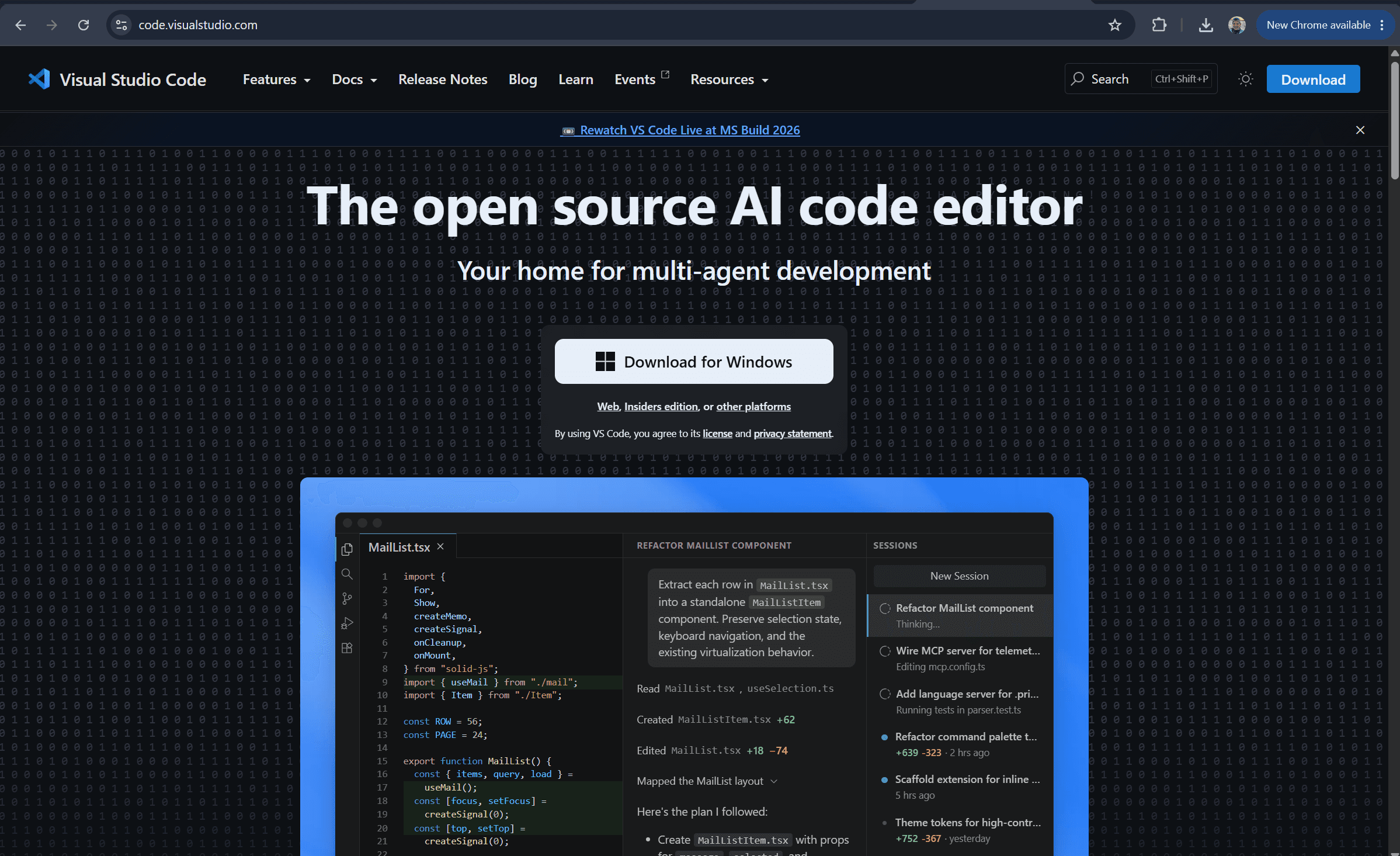Click 'Editing mcp.config.ts' status text
1400x856 pixels.
(x=940, y=667)
